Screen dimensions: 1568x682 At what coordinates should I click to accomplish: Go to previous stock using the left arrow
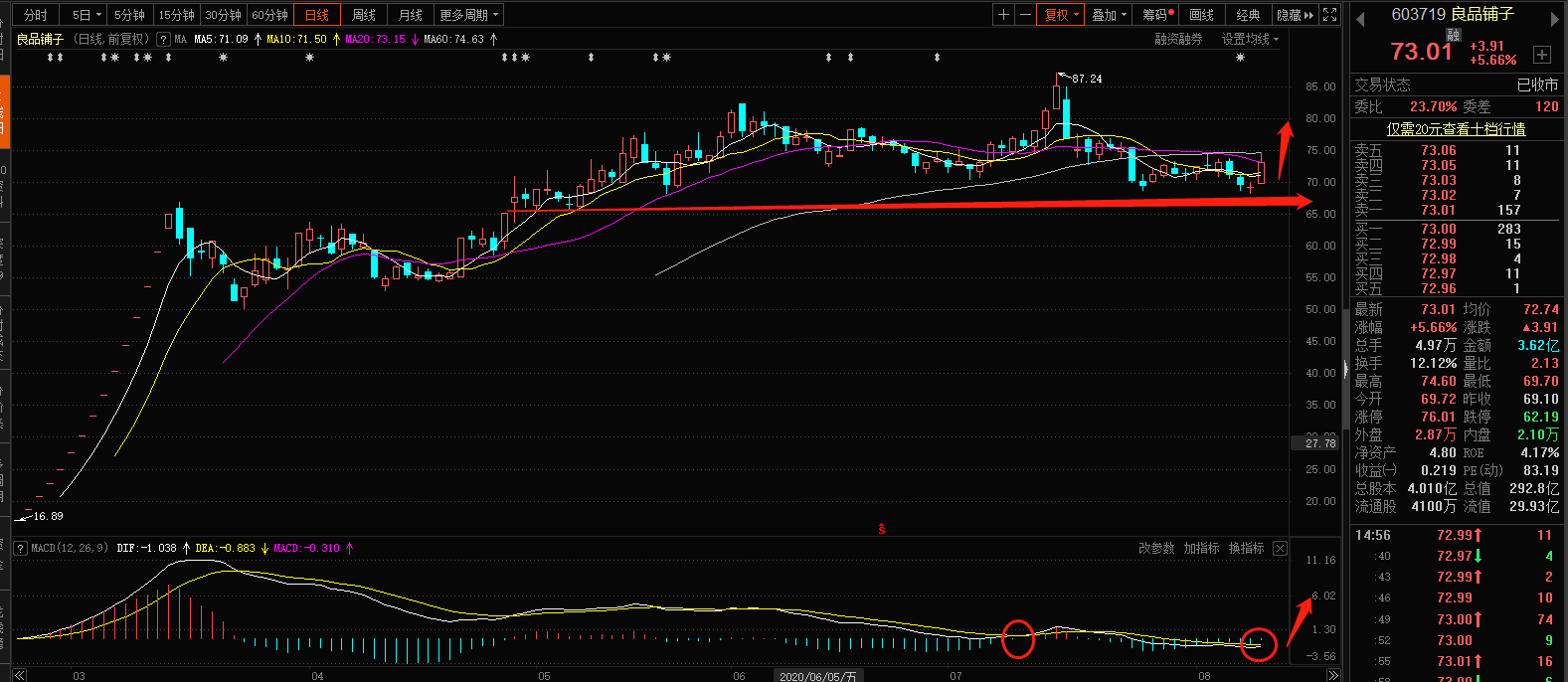pos(1360,19)
